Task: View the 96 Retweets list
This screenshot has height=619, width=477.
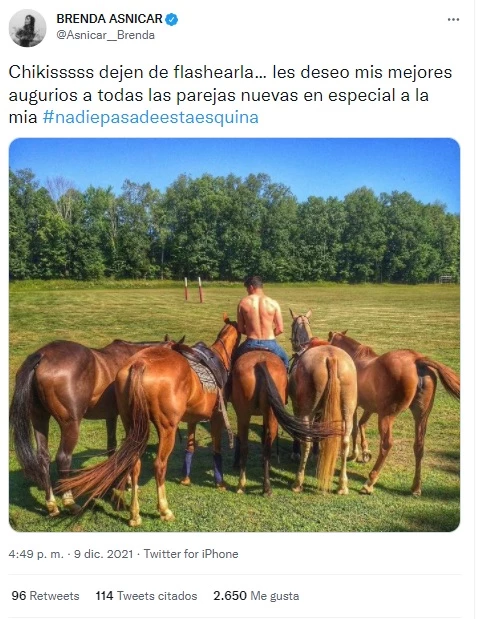Action: pyautogui.click(x=45, y=596)
